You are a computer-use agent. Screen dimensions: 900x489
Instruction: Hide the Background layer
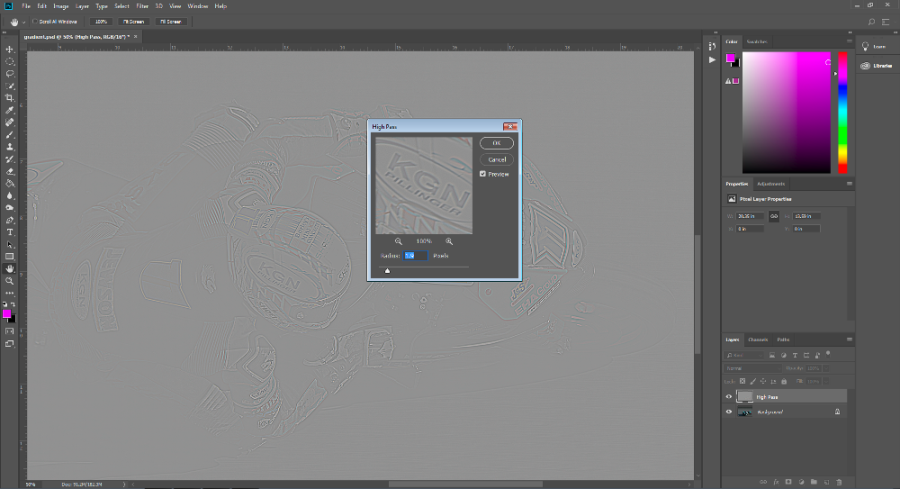729,412
